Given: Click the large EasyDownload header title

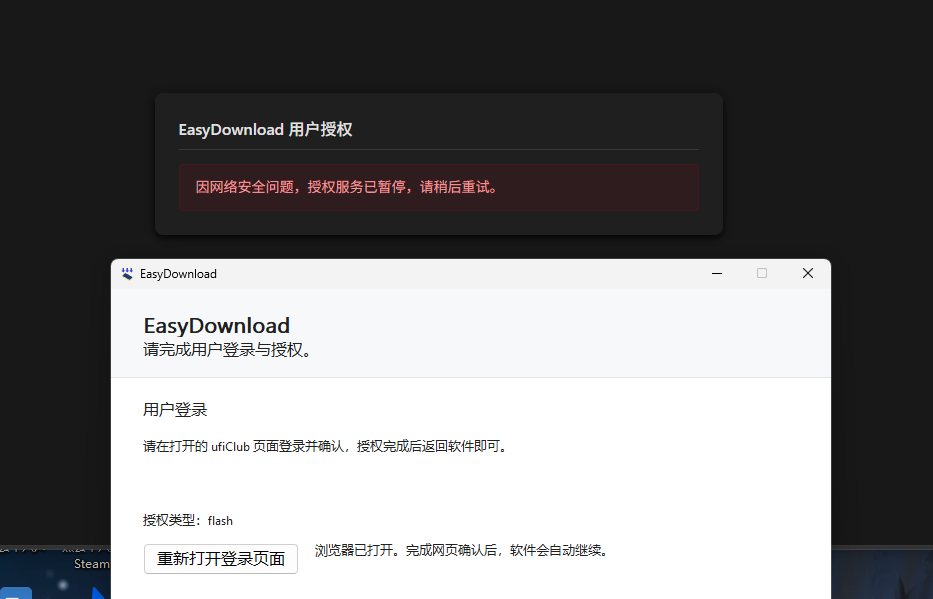Looking at the screenshot, I should 217,325.
